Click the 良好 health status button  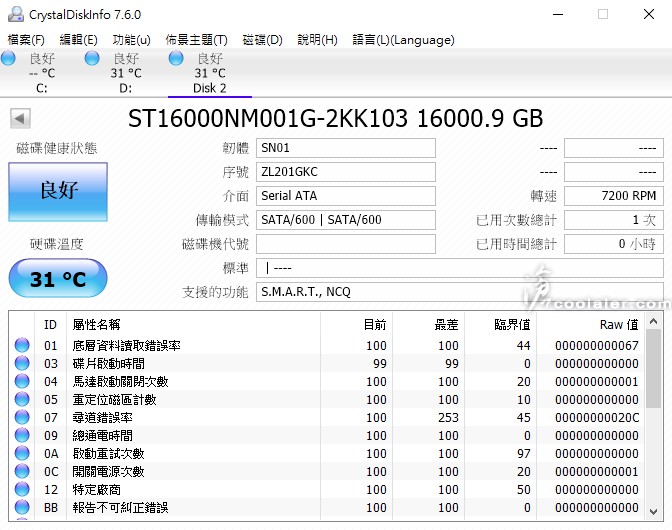[x=58, y=192]
